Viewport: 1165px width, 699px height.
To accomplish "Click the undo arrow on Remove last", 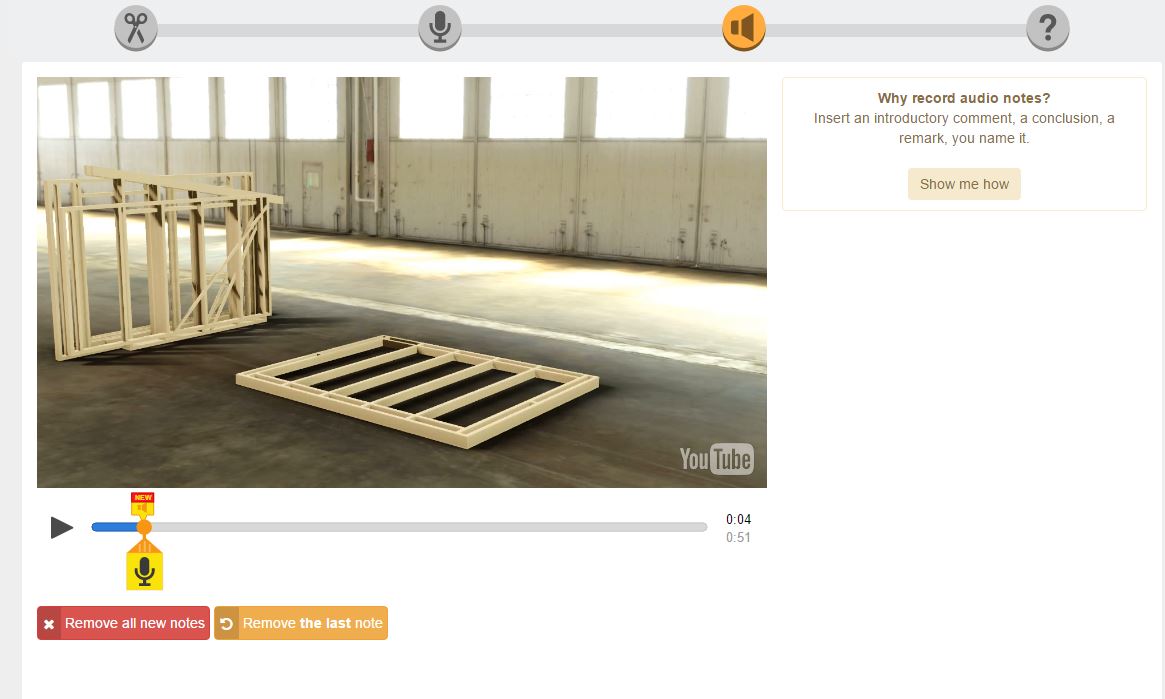I will pos(227,623).
